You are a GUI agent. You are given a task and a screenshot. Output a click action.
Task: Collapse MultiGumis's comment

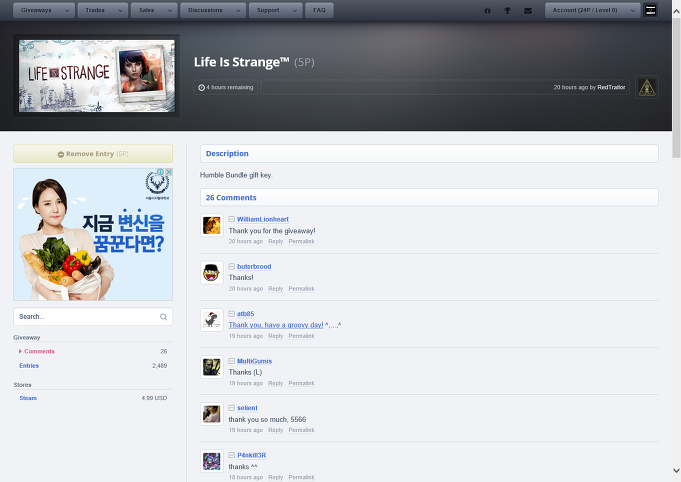click(232, 361)
